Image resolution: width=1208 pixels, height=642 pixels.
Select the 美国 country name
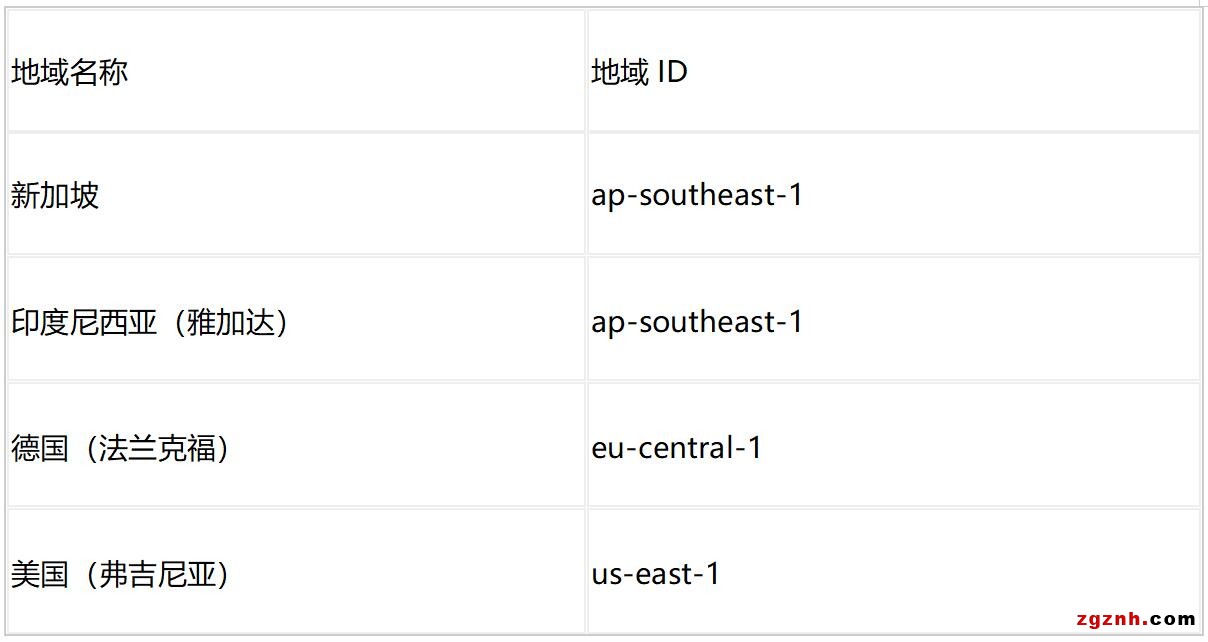tap(40, 575)
